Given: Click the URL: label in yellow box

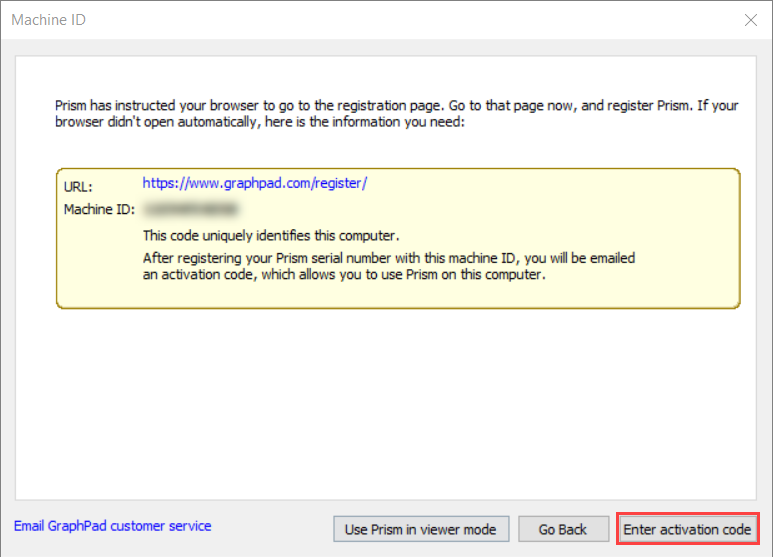Looking at the screenshot, I should (78, 187).
